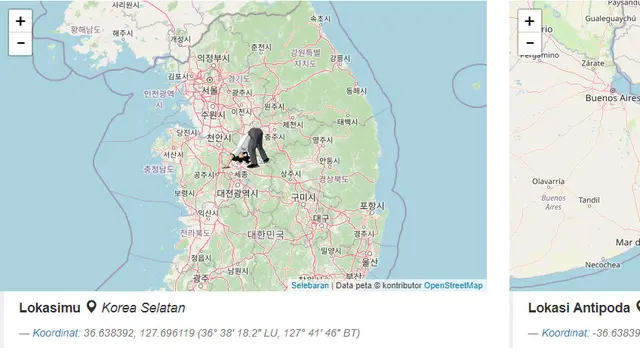Zoom out on the Korea map
640x360 pixels.
point(20,43)
